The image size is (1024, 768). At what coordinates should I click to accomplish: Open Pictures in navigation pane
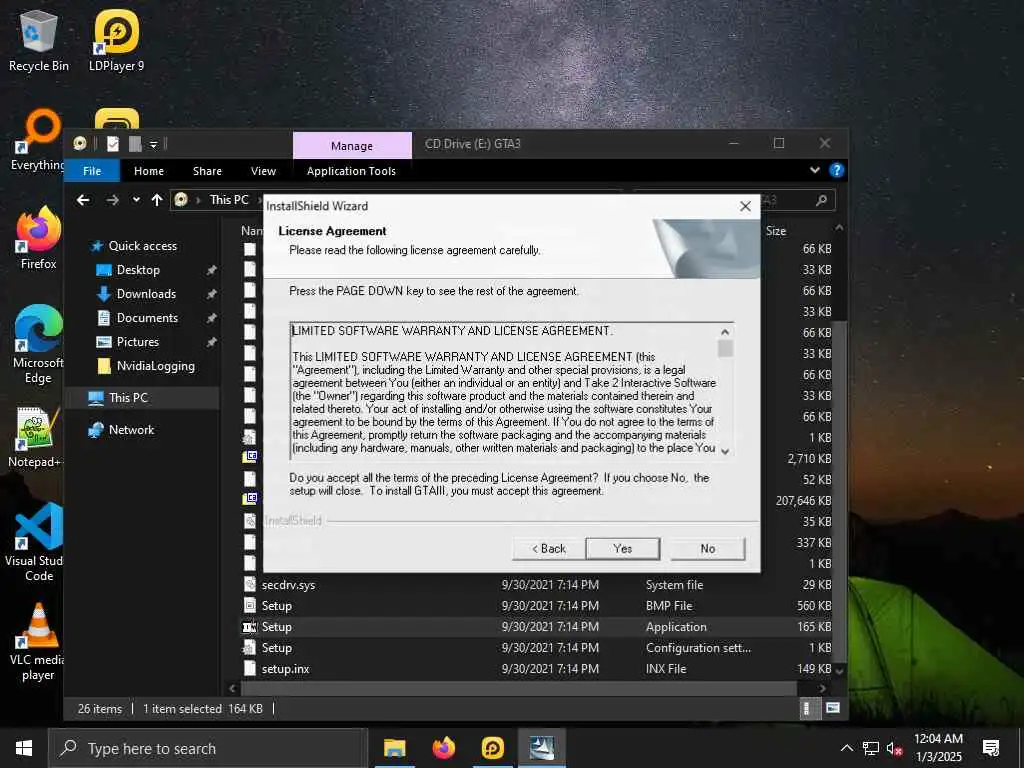point(137,342)
